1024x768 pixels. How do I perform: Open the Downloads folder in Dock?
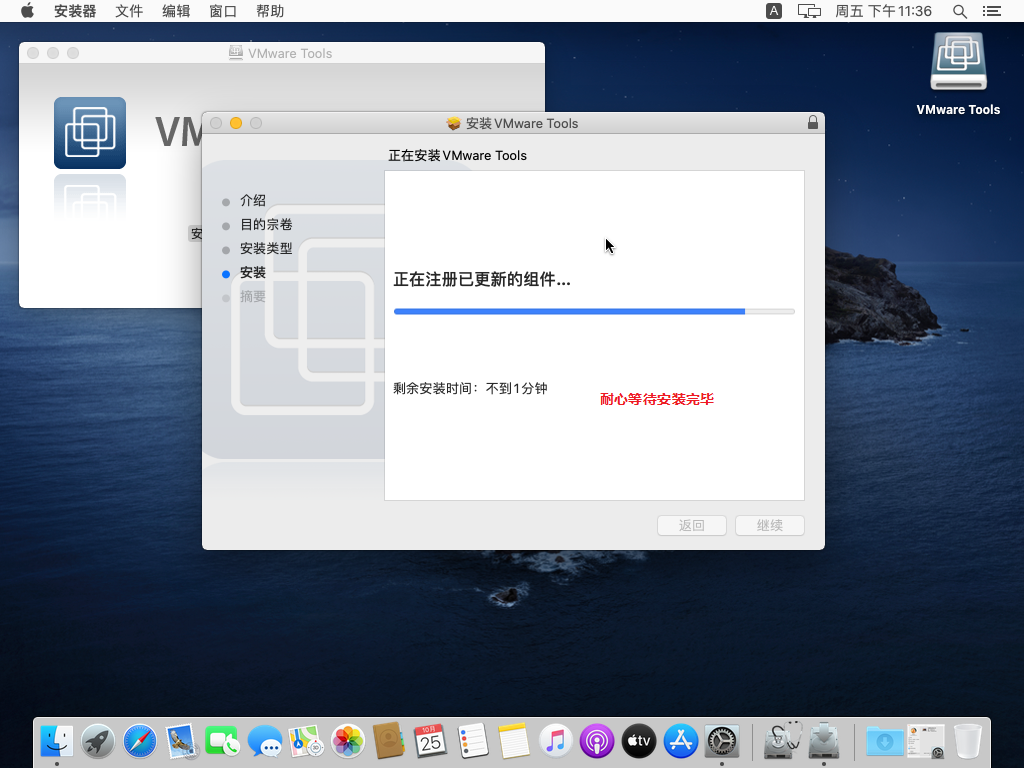coord(884,741)
